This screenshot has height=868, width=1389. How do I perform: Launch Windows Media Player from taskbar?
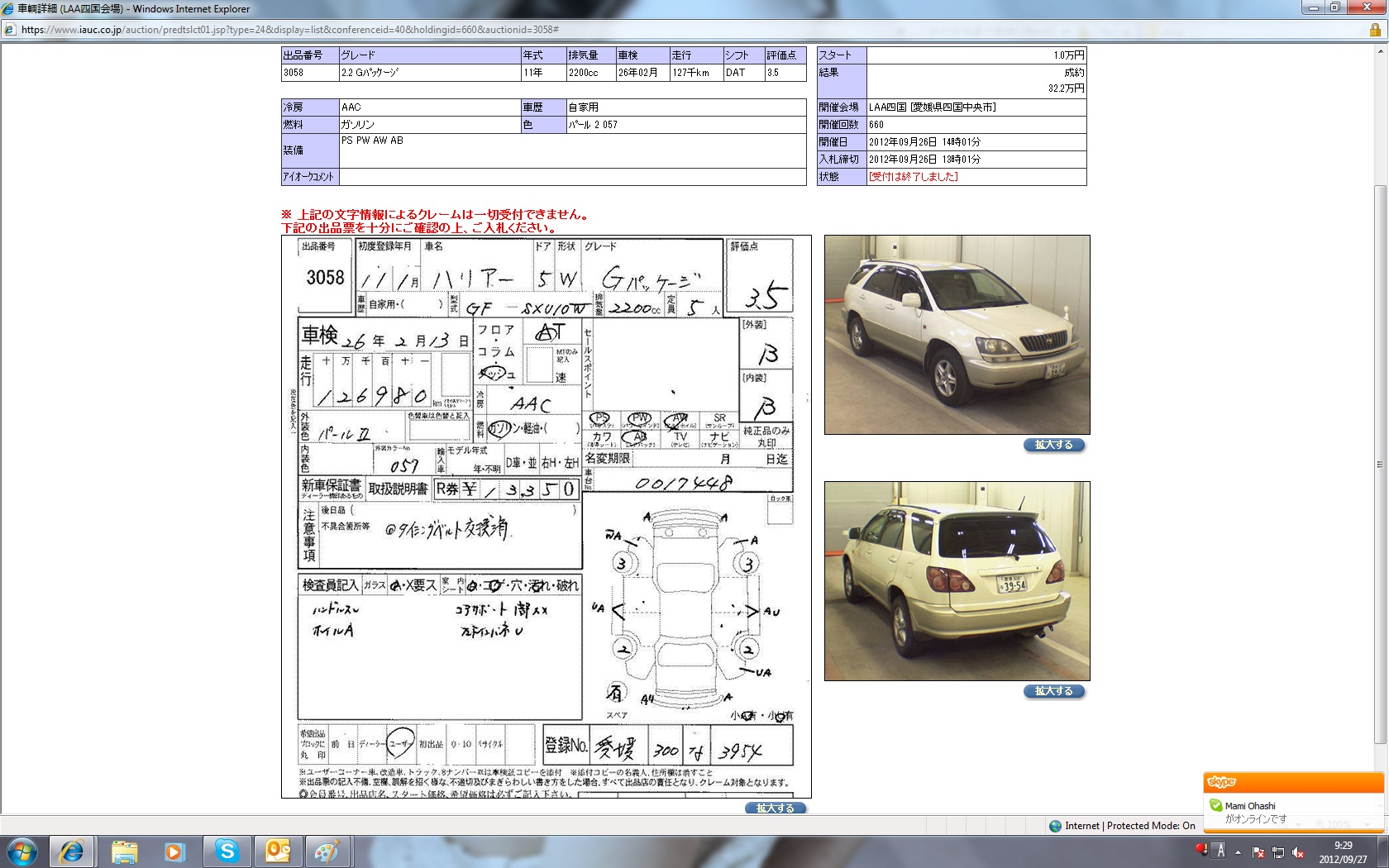(174, 851)
